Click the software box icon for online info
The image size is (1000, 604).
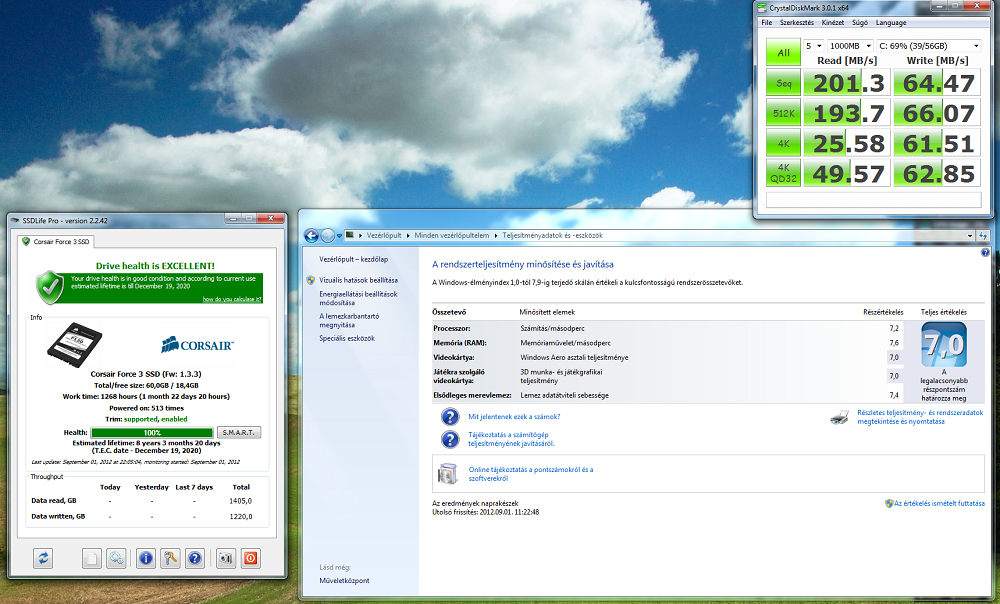coord(447,474)
